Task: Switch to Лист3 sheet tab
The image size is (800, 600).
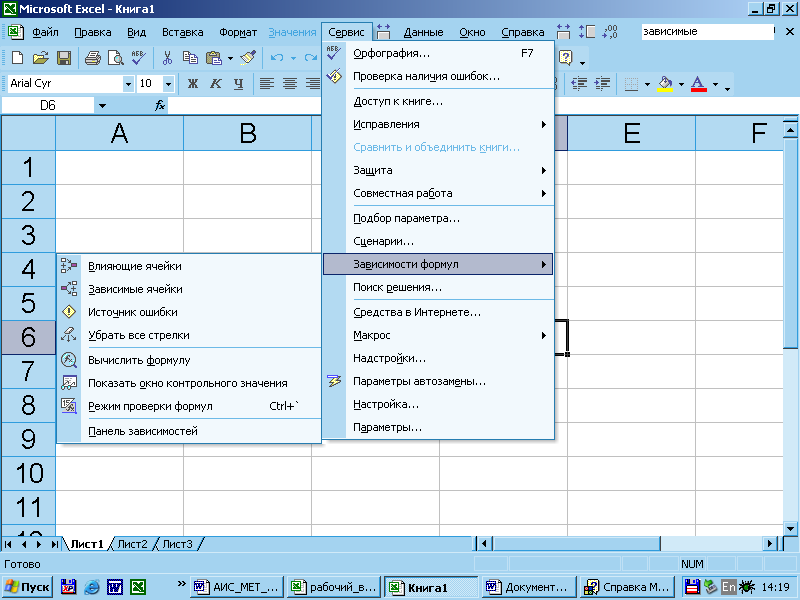Action: pos(177,544)
